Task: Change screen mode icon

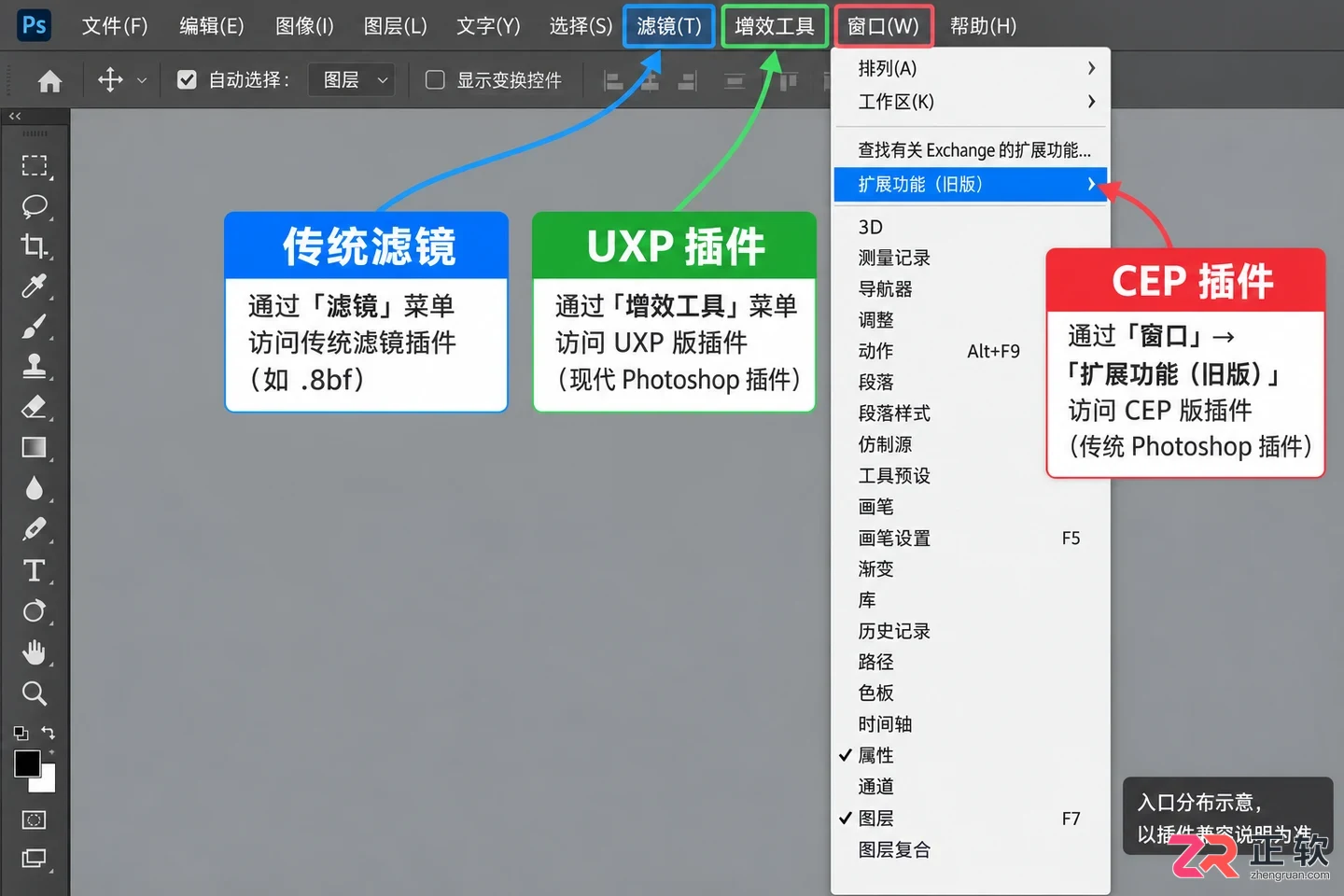Action: 35,859
